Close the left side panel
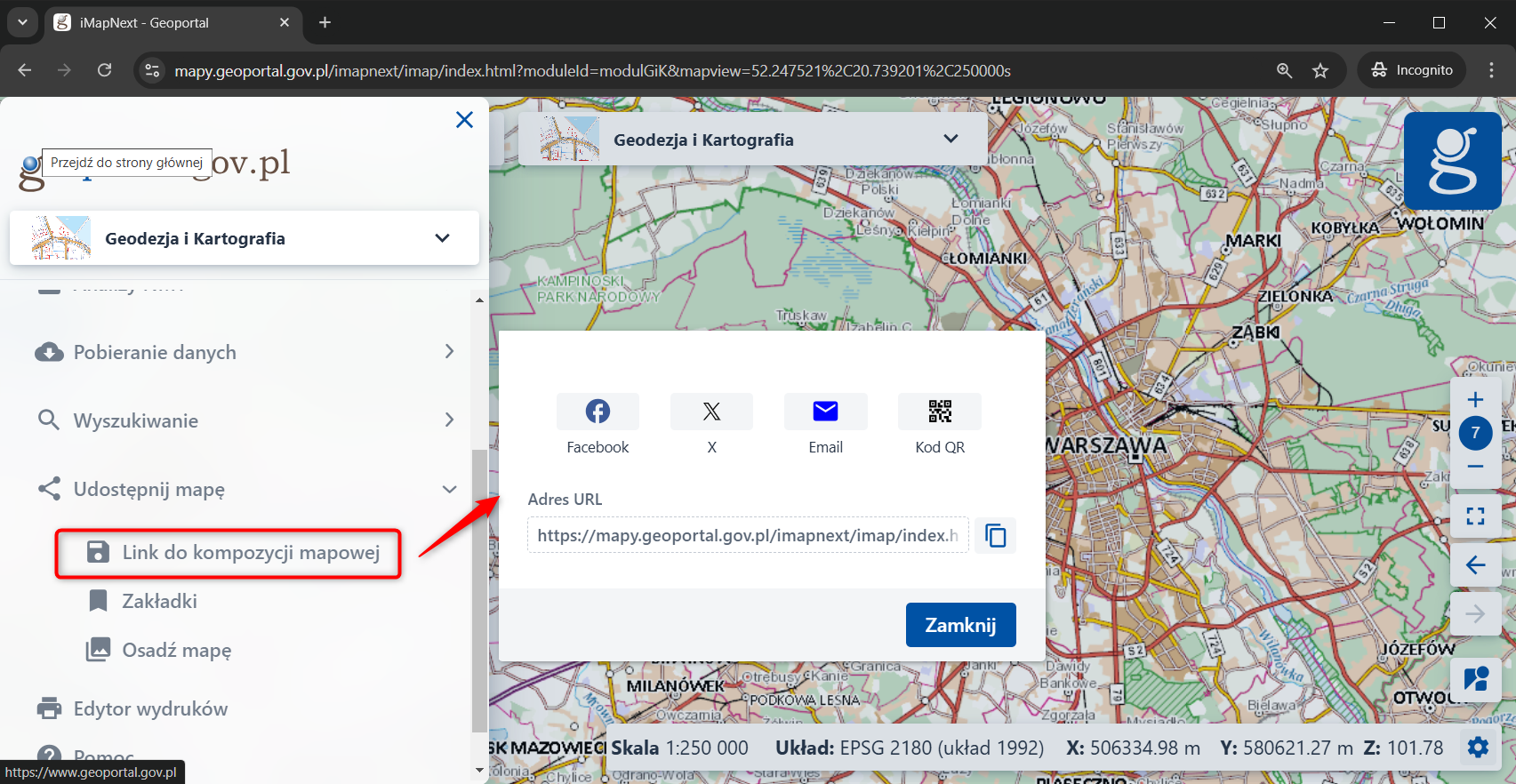Screen dimensions: 1516x784 [464, 120]
